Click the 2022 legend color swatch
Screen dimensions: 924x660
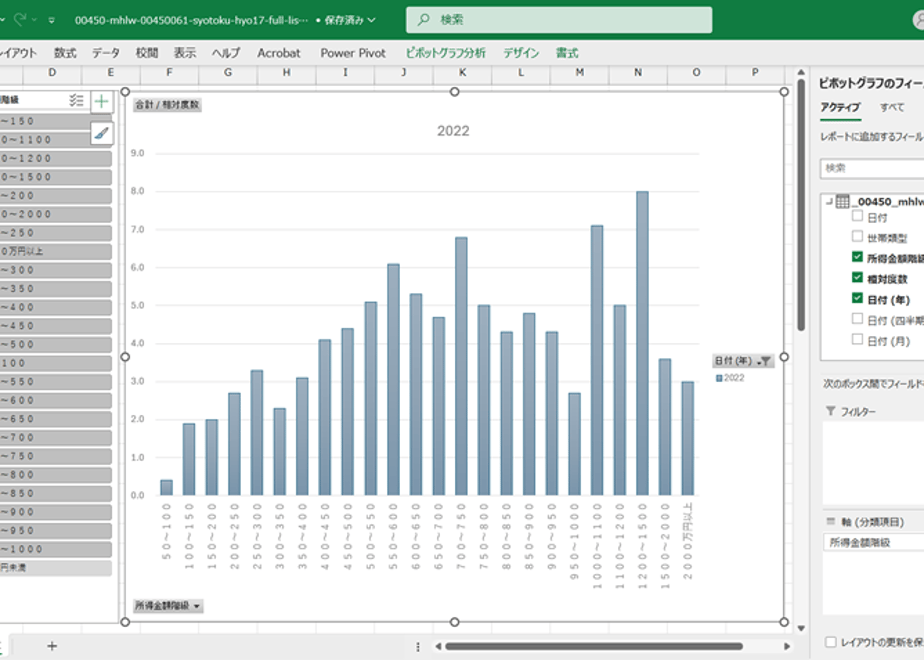pyautogui.click(x=719, y=378)
